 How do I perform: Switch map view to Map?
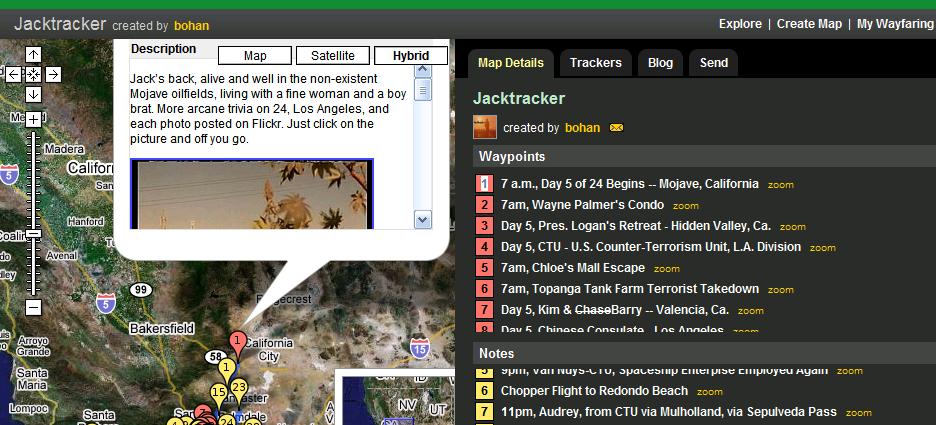pyautogui.click(x=255, y=56)
